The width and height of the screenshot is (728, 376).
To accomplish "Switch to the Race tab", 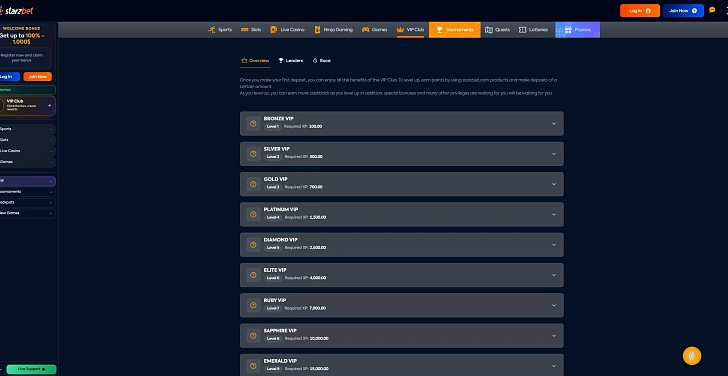I will 321,61.
